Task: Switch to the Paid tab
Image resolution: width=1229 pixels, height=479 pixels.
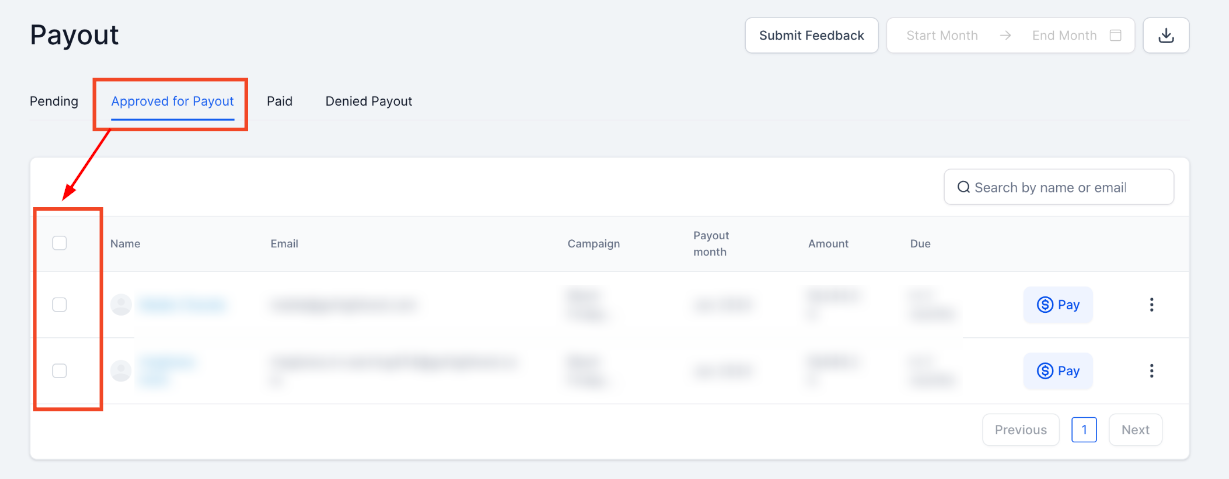Action: (x=279, y=101)
